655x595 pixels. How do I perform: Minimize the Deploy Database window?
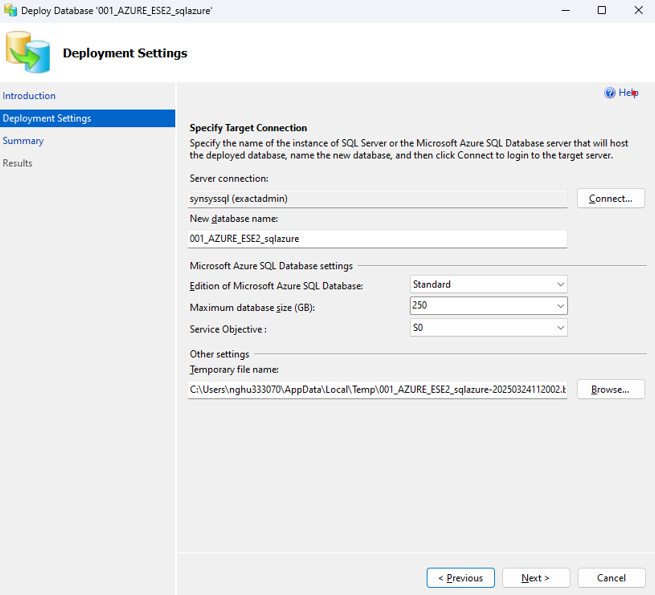pos(566,10)
